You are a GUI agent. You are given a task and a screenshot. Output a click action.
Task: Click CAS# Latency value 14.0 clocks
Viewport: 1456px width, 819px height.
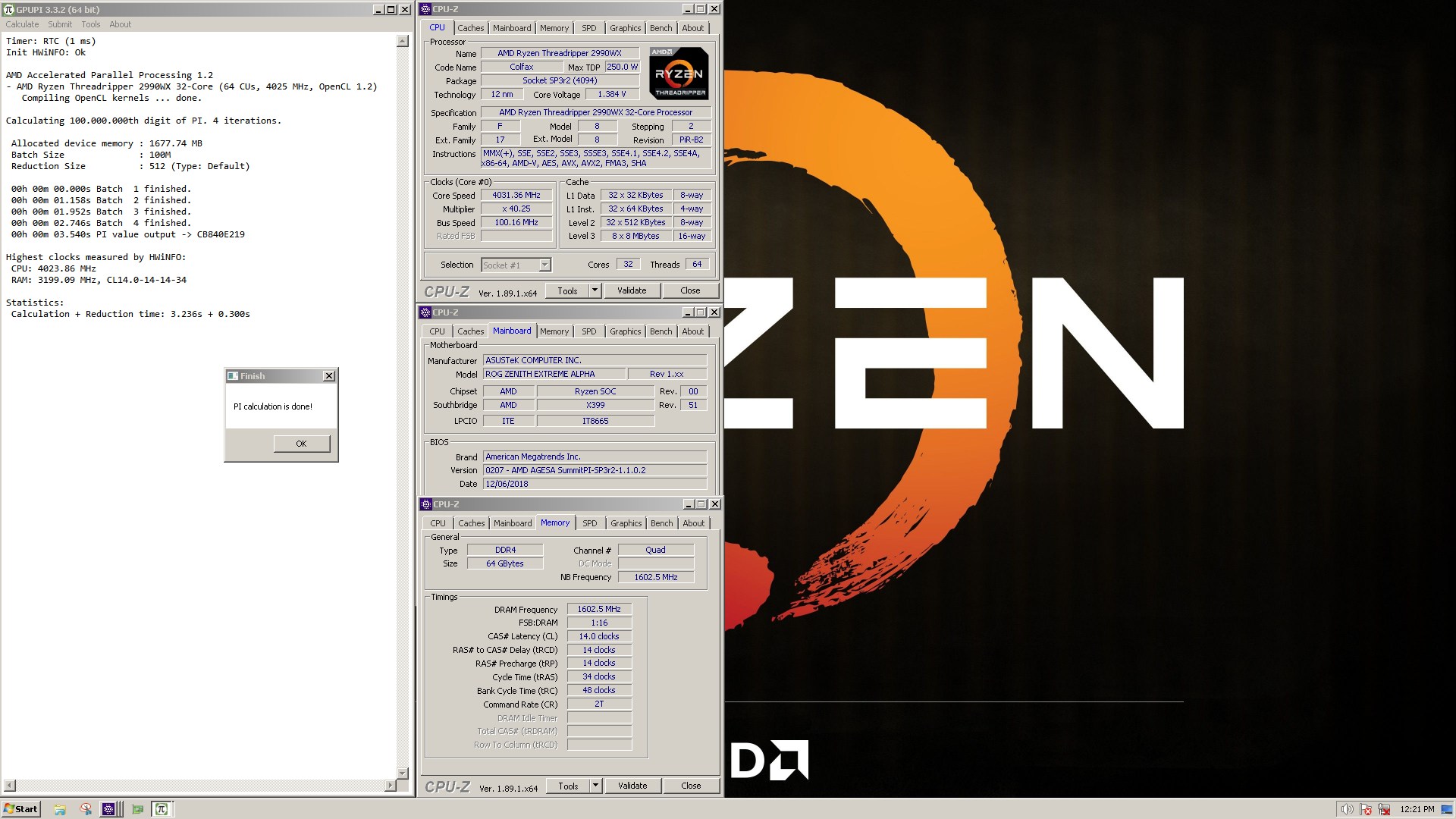[599, 636]
